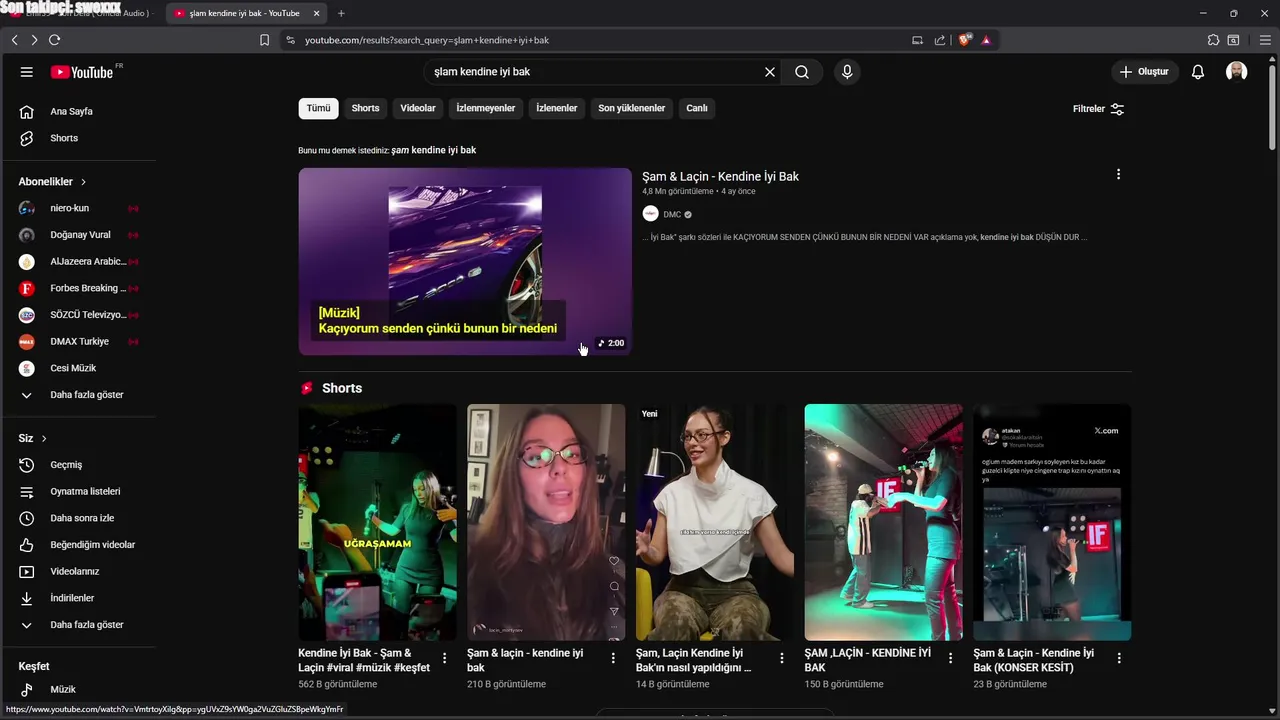The image size is (1280, 720).
Task: Expand the Abonelikler section
Action: [53, 182]
